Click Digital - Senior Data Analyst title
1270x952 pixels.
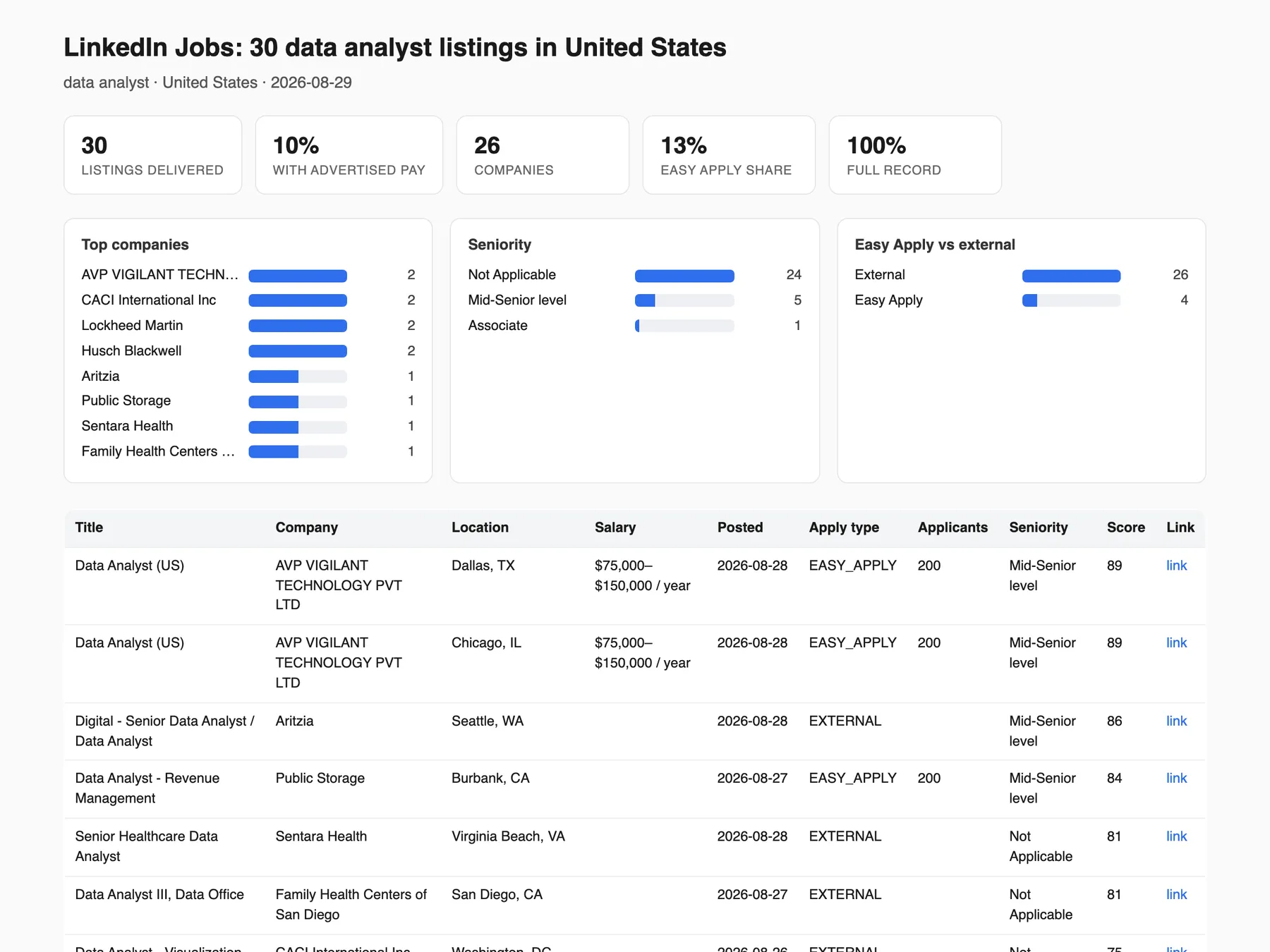pyautogui.click(x=165, y=731)
